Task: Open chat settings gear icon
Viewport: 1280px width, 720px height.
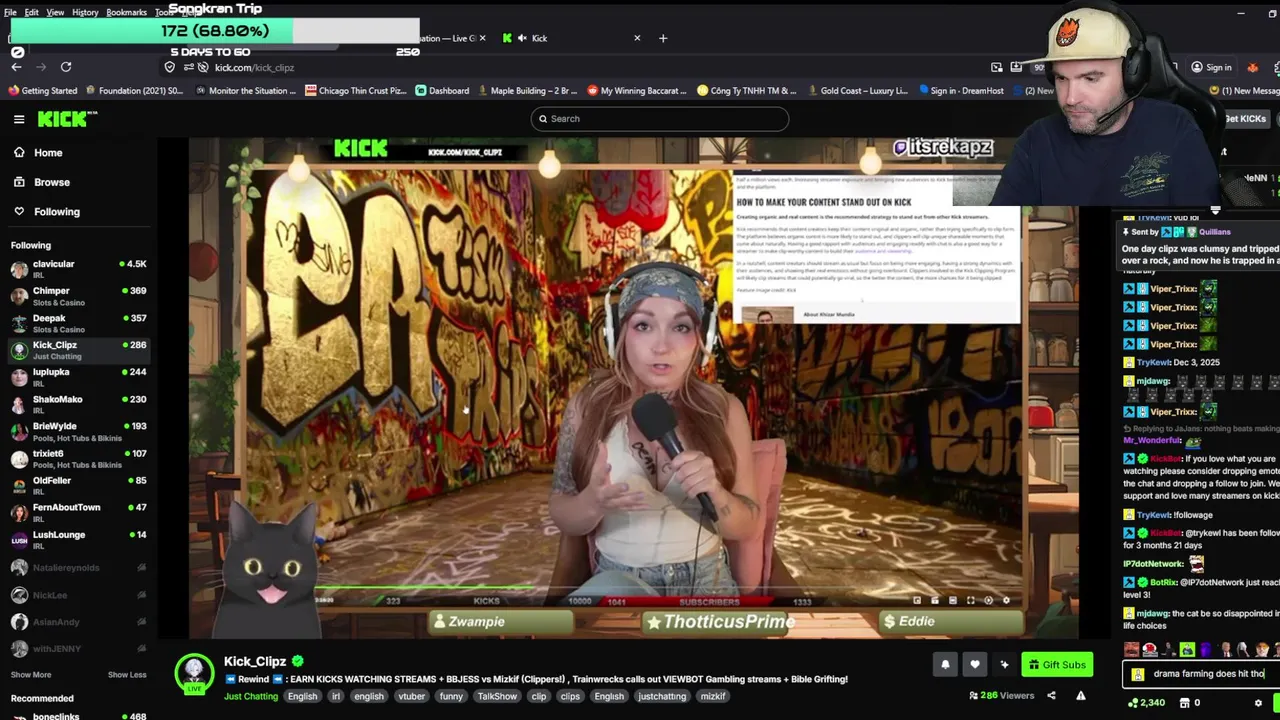Action: 1259,703
